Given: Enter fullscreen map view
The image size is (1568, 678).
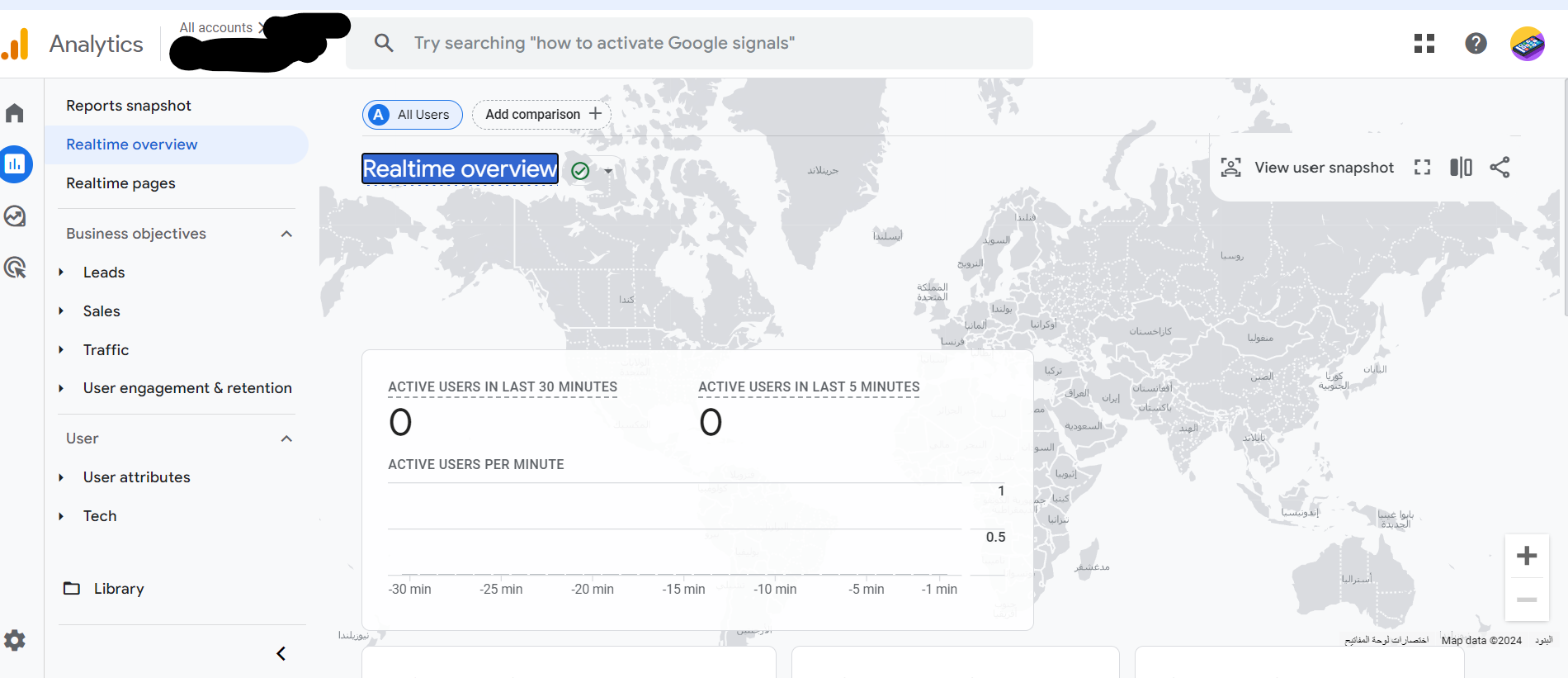Looking at the screenshot, I should (x=1422, y=168).
